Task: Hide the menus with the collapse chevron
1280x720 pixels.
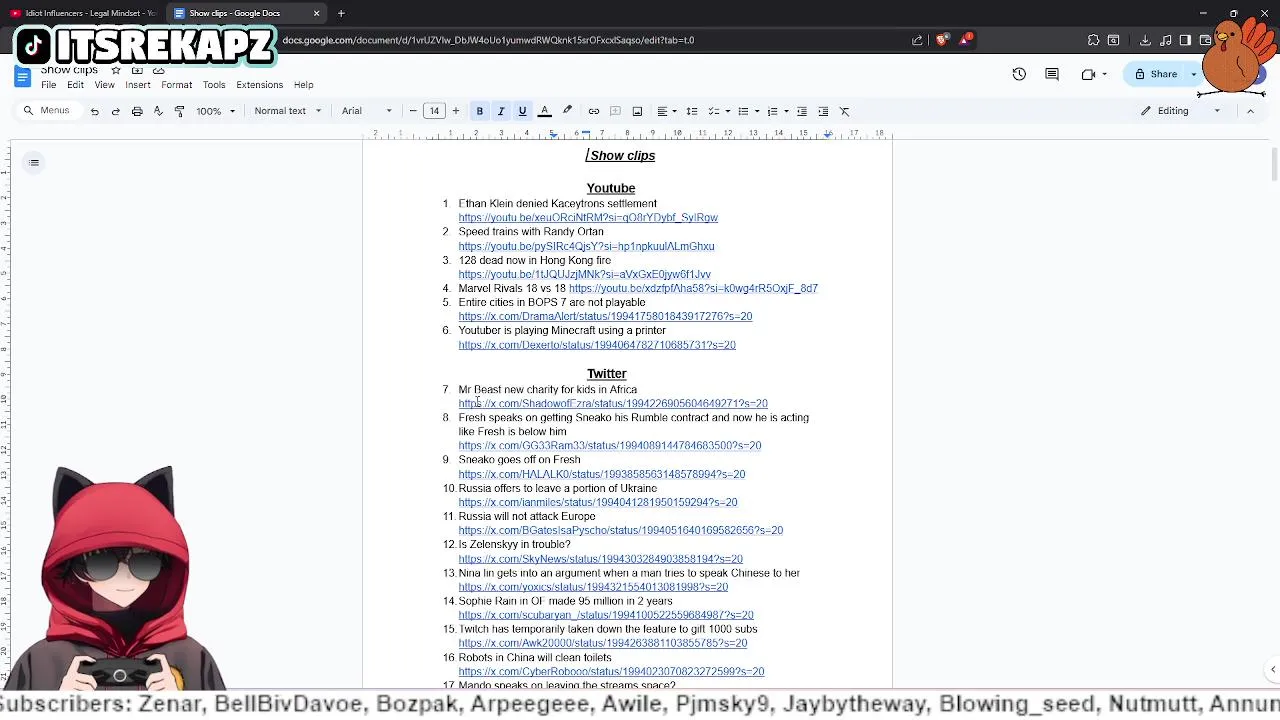Action: (1250, 111)
